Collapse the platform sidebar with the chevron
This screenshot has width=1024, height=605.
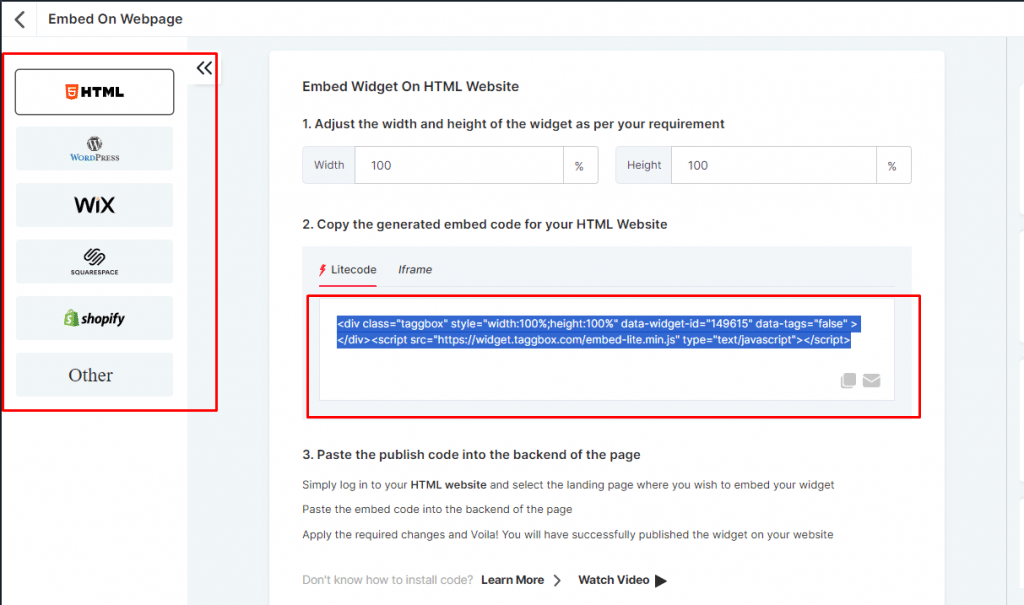coord(204,67)
